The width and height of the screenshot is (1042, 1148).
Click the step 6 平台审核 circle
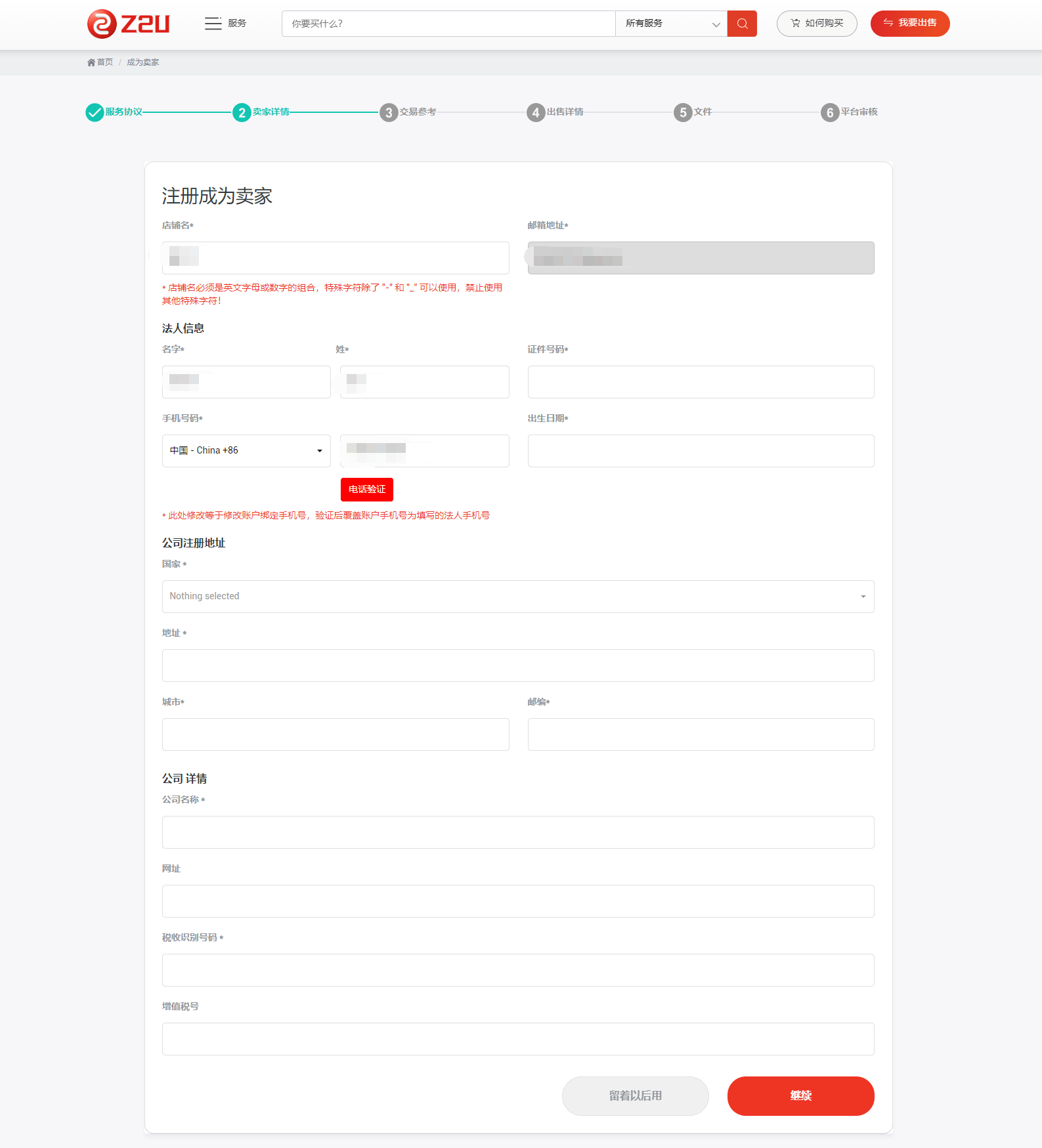[830, 112]
